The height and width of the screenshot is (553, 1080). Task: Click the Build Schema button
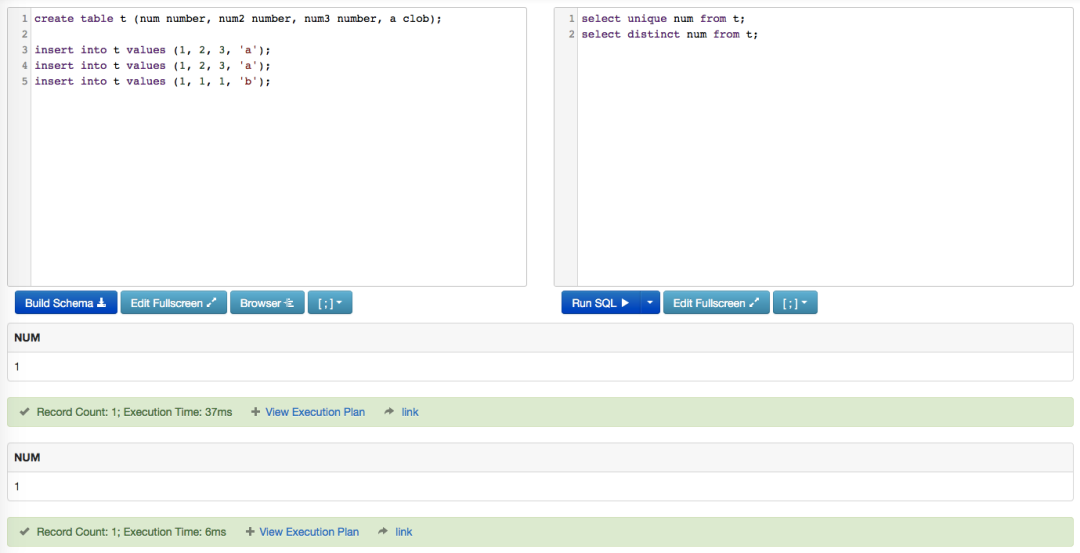coord(66,303)
